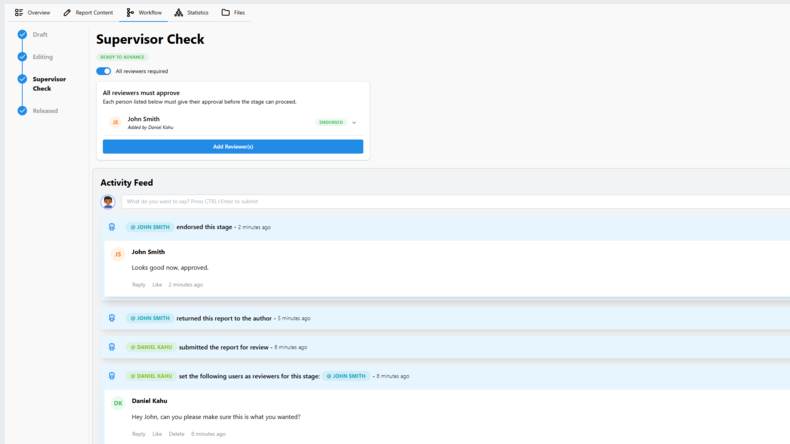Image resolution: width=790 pixels, height=444 pixels.
Task: Click JS avatar on 'Looks good now' comment
Action: pyautogui.click(x=118, y=255)
